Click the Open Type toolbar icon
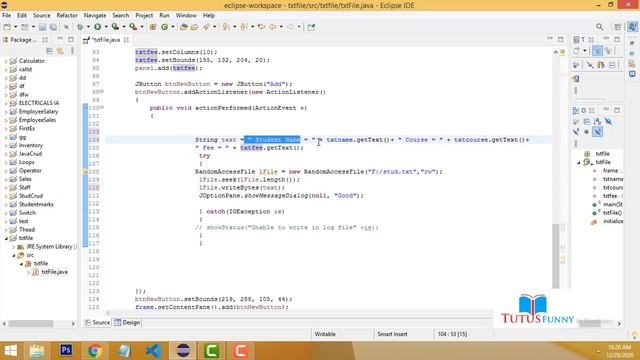Viewport: 640px width, 360px height. (184, 27)
